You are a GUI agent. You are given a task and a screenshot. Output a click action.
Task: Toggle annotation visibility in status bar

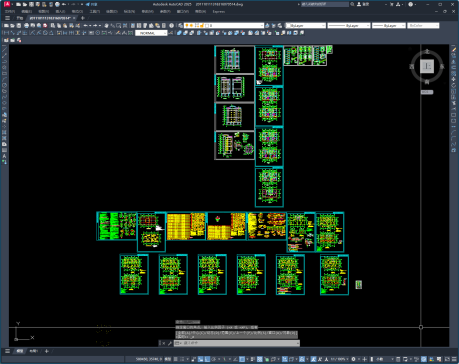[x=313, y=359]
